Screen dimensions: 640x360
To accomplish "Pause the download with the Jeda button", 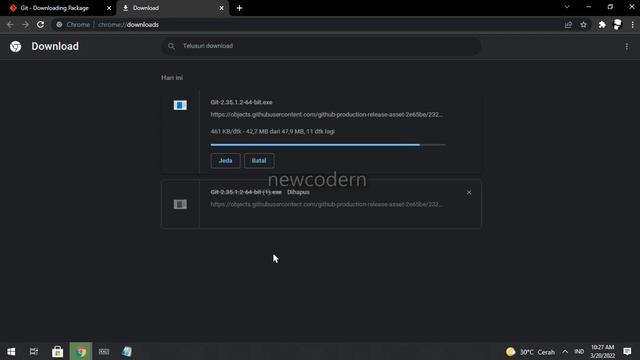I will [225, 161].
